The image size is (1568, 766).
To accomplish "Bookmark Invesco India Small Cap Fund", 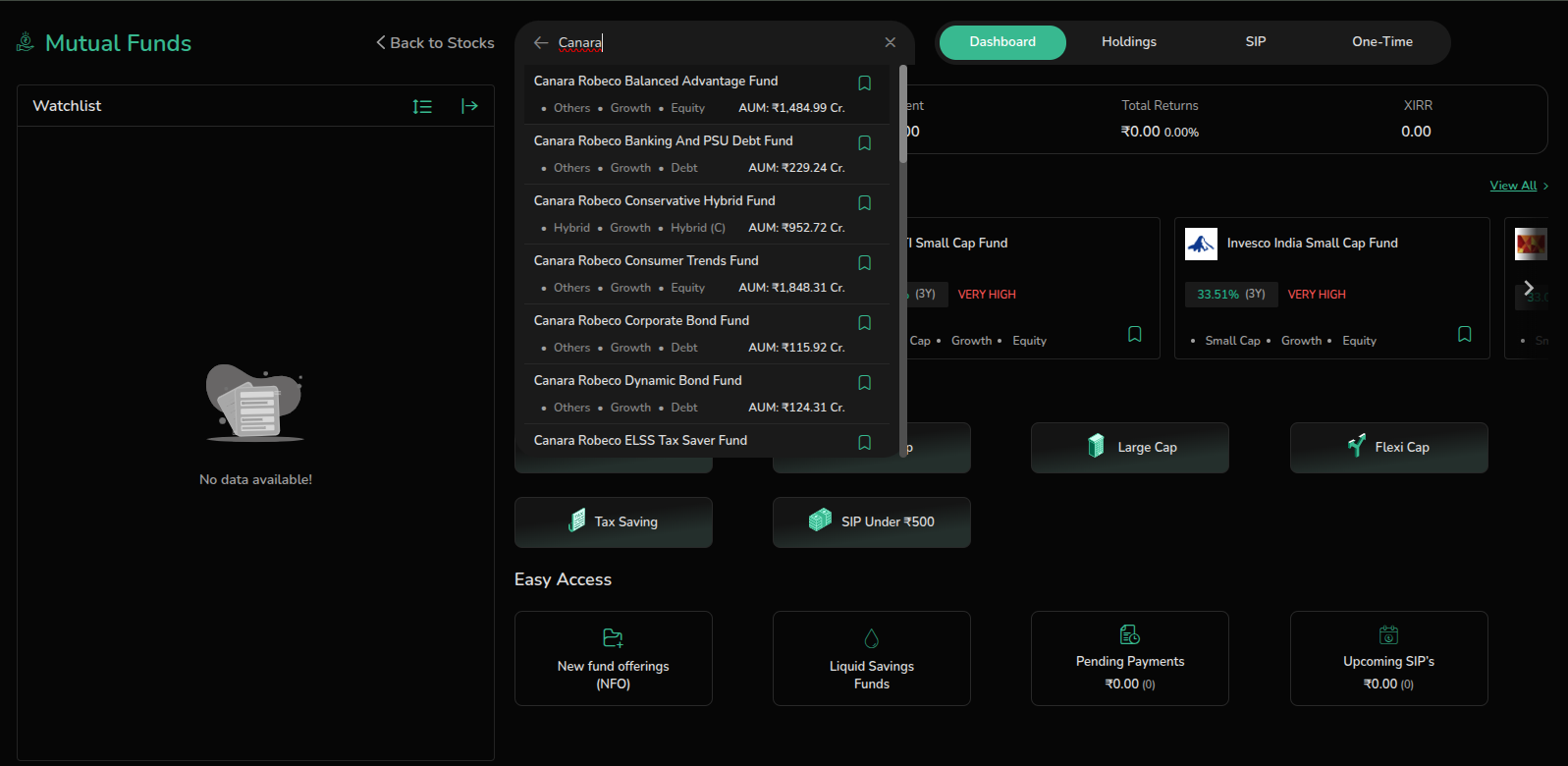I will tap(1464, 334).
